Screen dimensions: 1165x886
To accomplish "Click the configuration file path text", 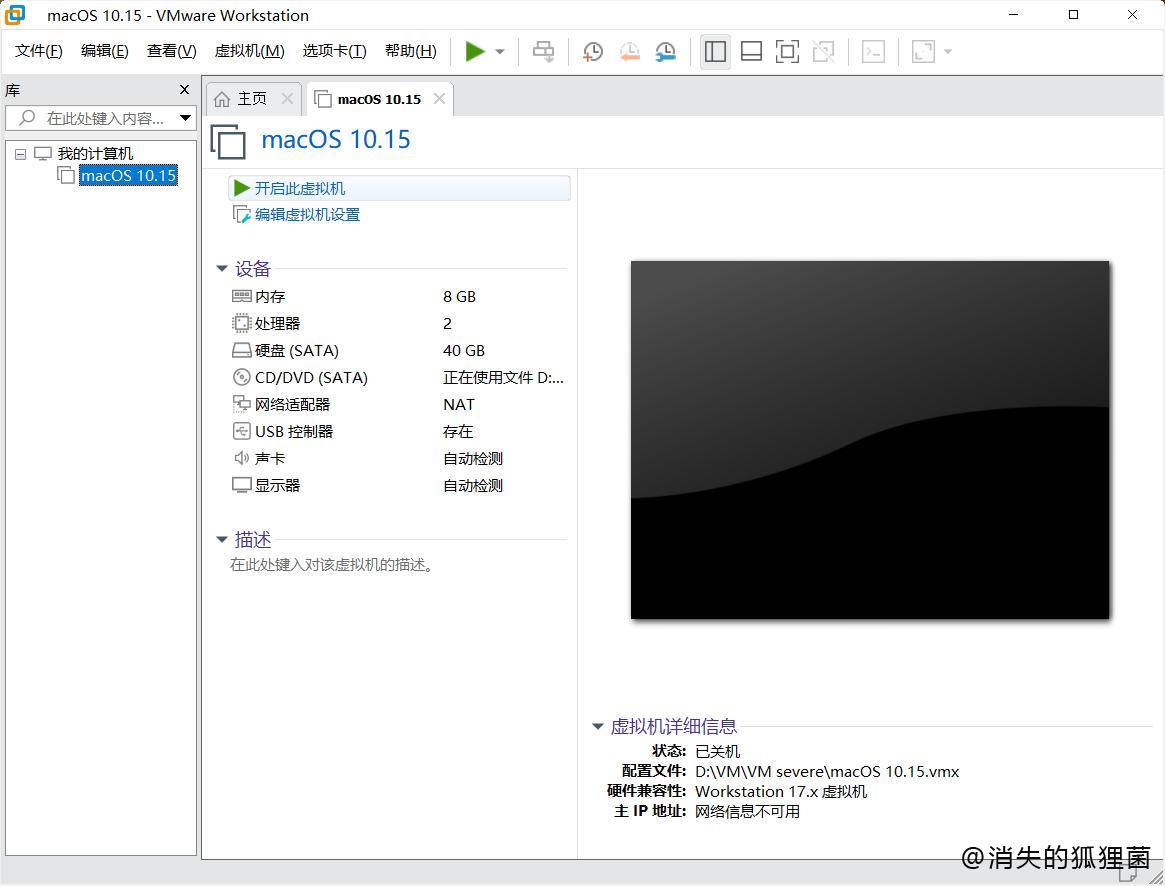I will point(827,772).
